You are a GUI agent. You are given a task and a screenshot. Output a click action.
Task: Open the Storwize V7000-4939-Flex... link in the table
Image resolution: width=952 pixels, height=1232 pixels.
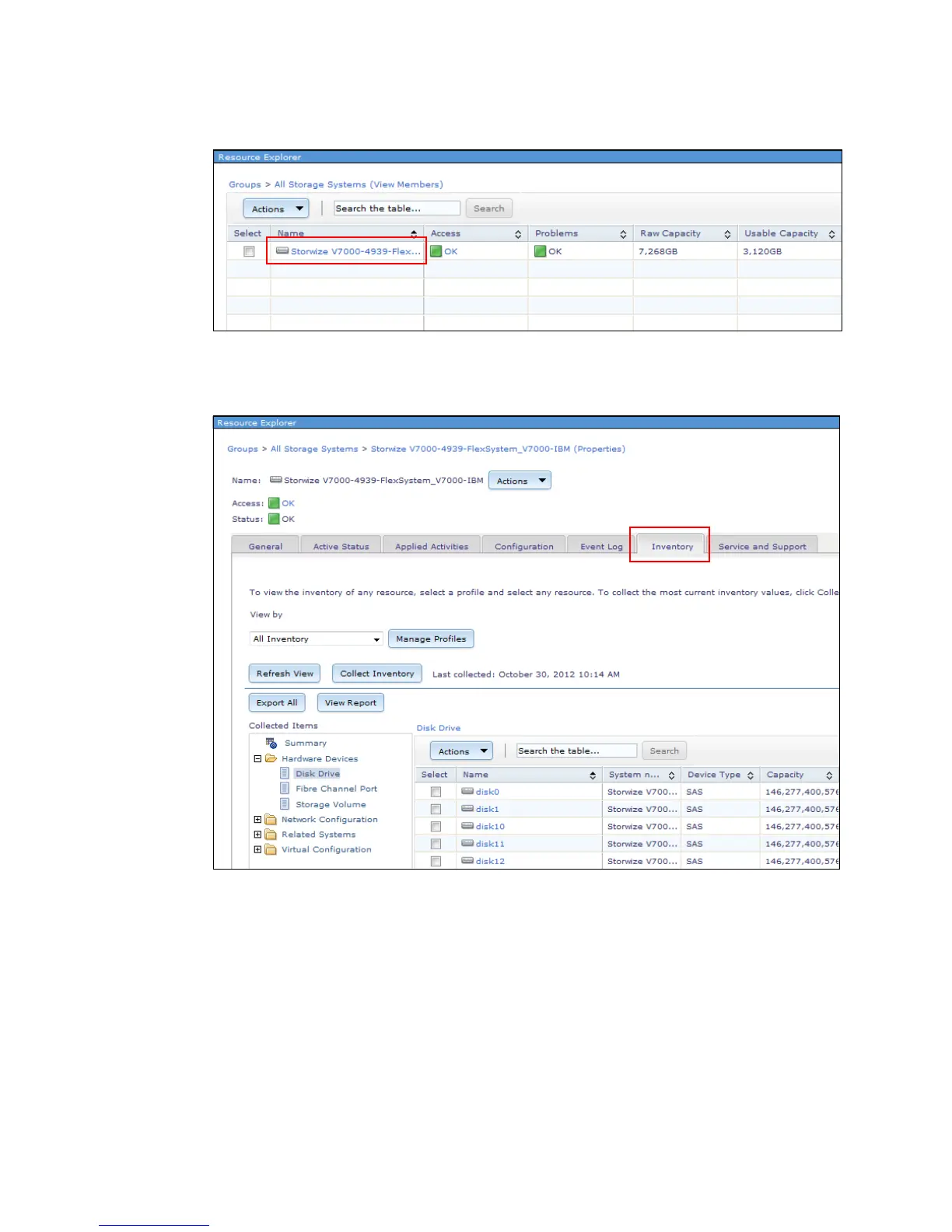(355, 251)
